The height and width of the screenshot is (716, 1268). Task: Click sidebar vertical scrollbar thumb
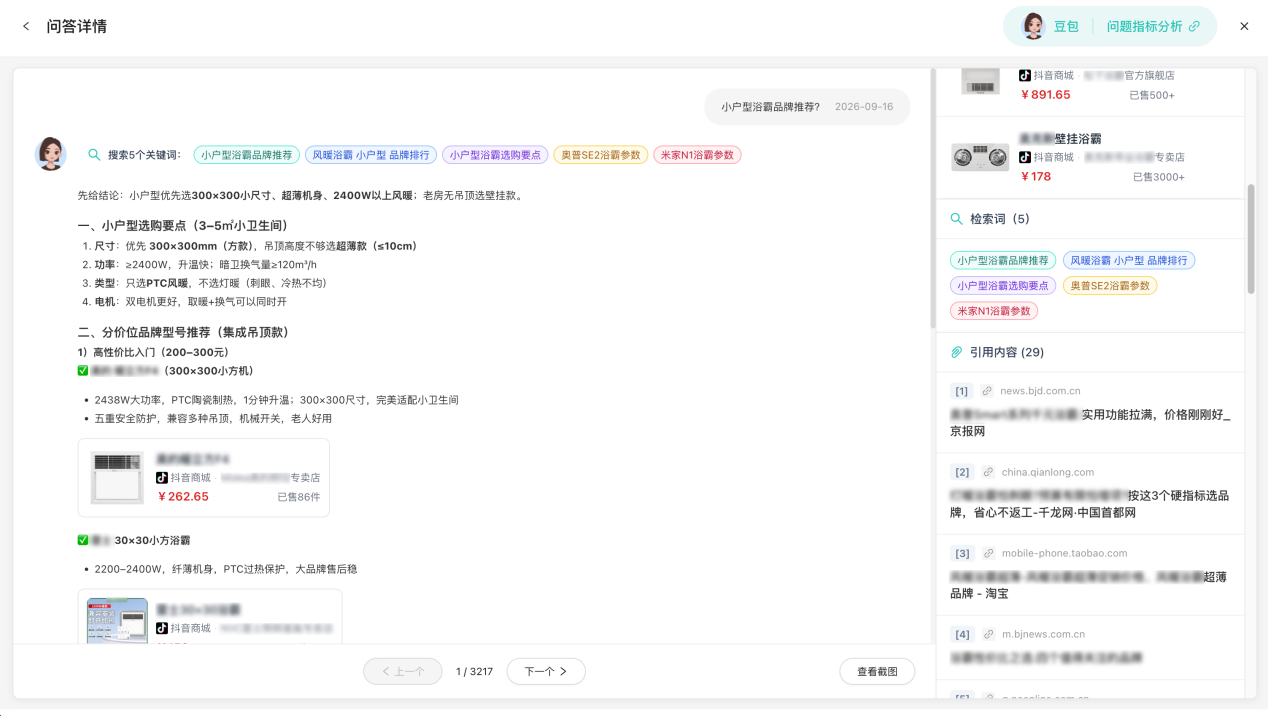pyautogui.click(x=1250, y=238)
